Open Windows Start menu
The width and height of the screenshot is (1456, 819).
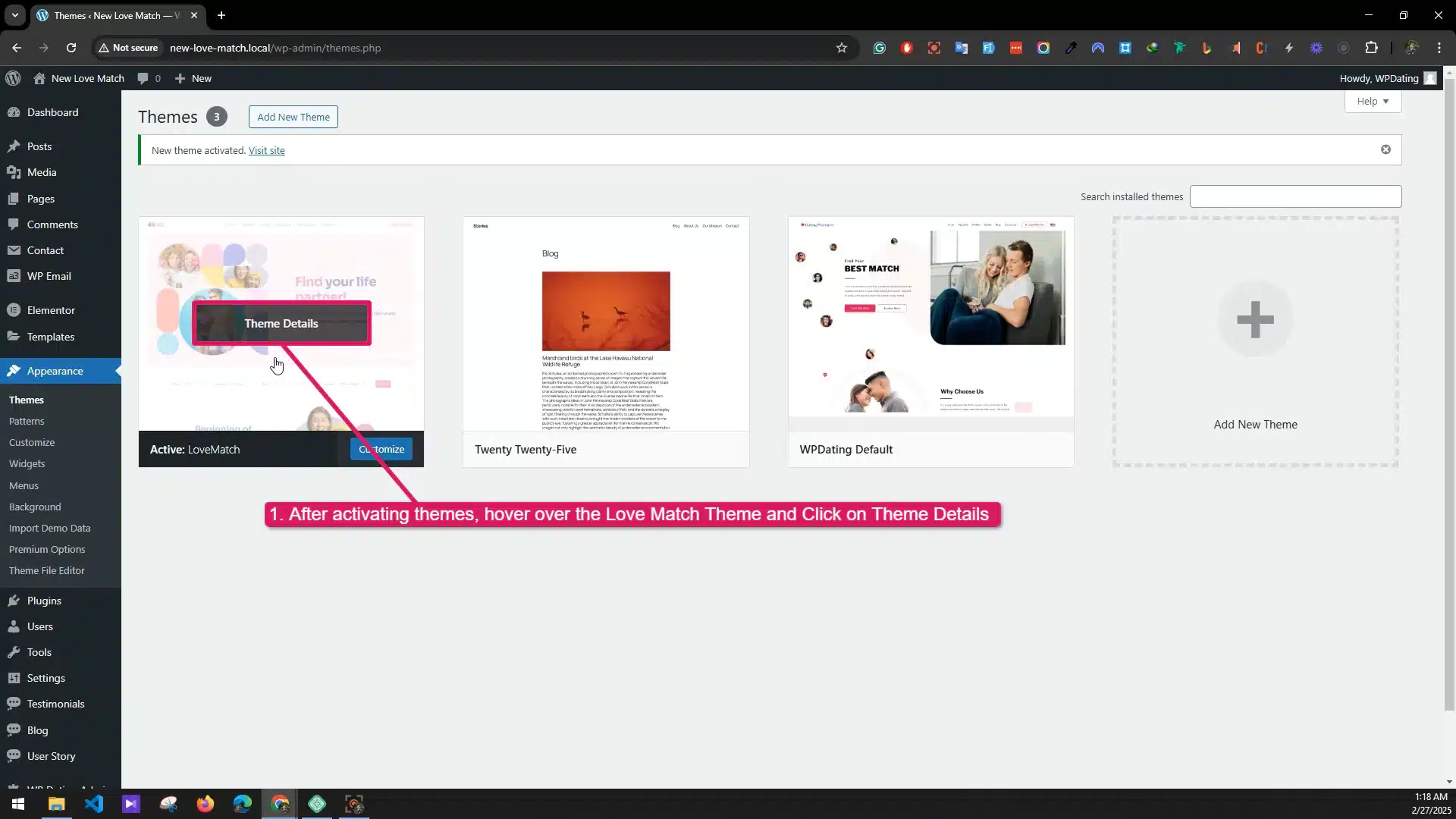(18, 804)
